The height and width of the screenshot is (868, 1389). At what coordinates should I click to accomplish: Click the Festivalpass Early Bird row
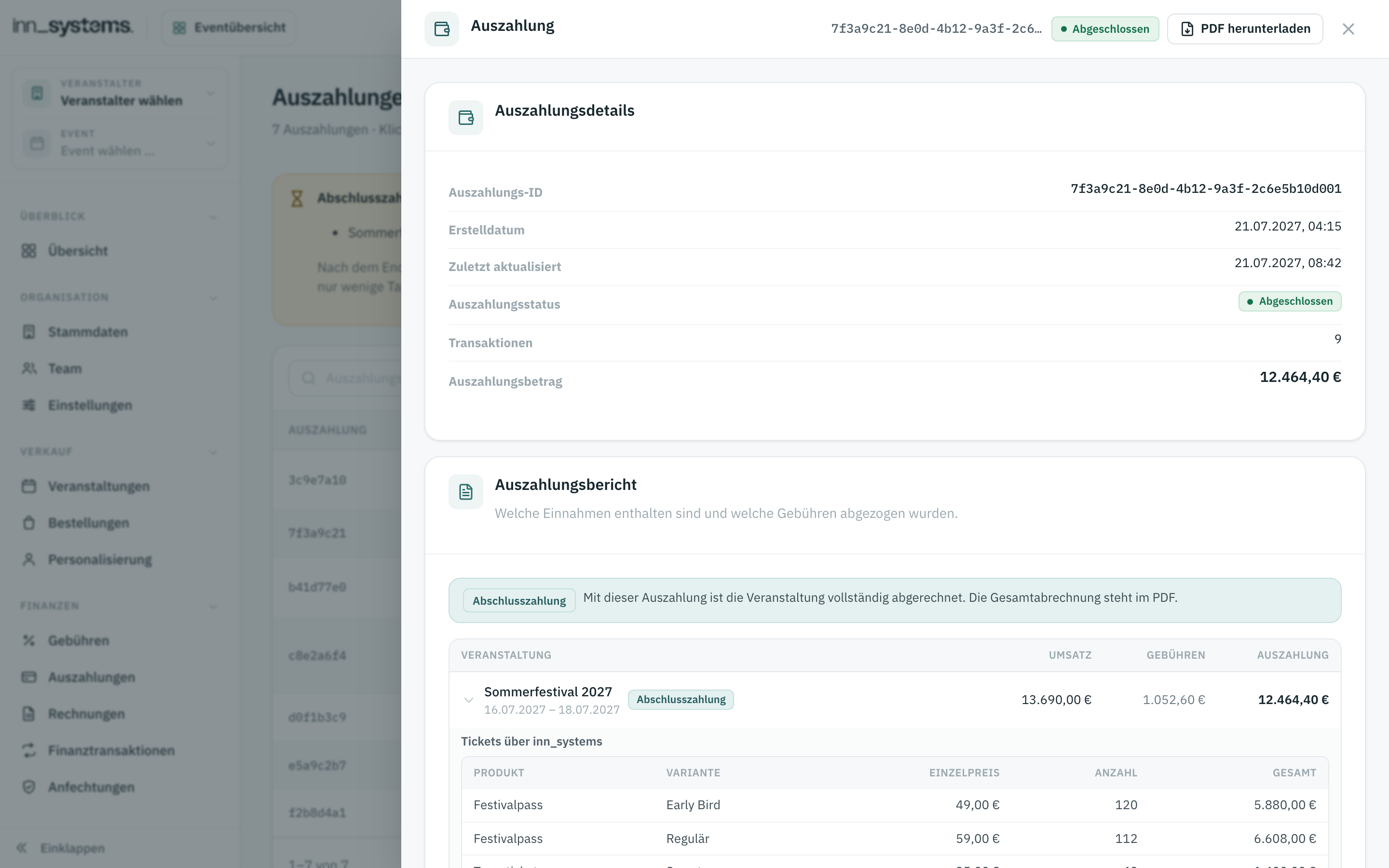(x=895, y=805)
